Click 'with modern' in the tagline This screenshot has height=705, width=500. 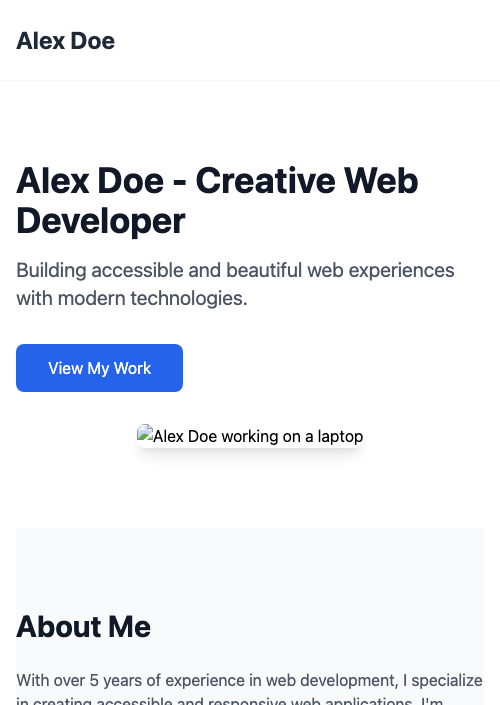click(71, 298)
